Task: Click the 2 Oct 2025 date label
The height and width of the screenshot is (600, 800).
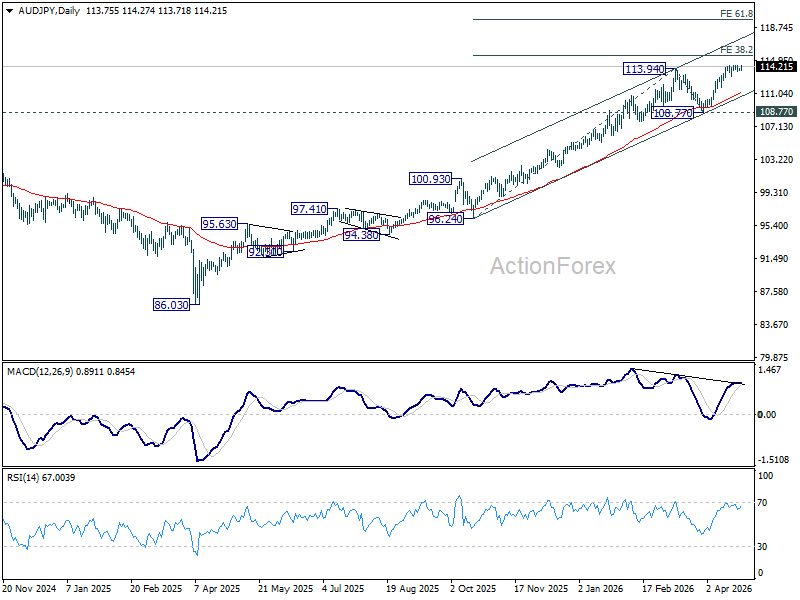Action: 473,589
